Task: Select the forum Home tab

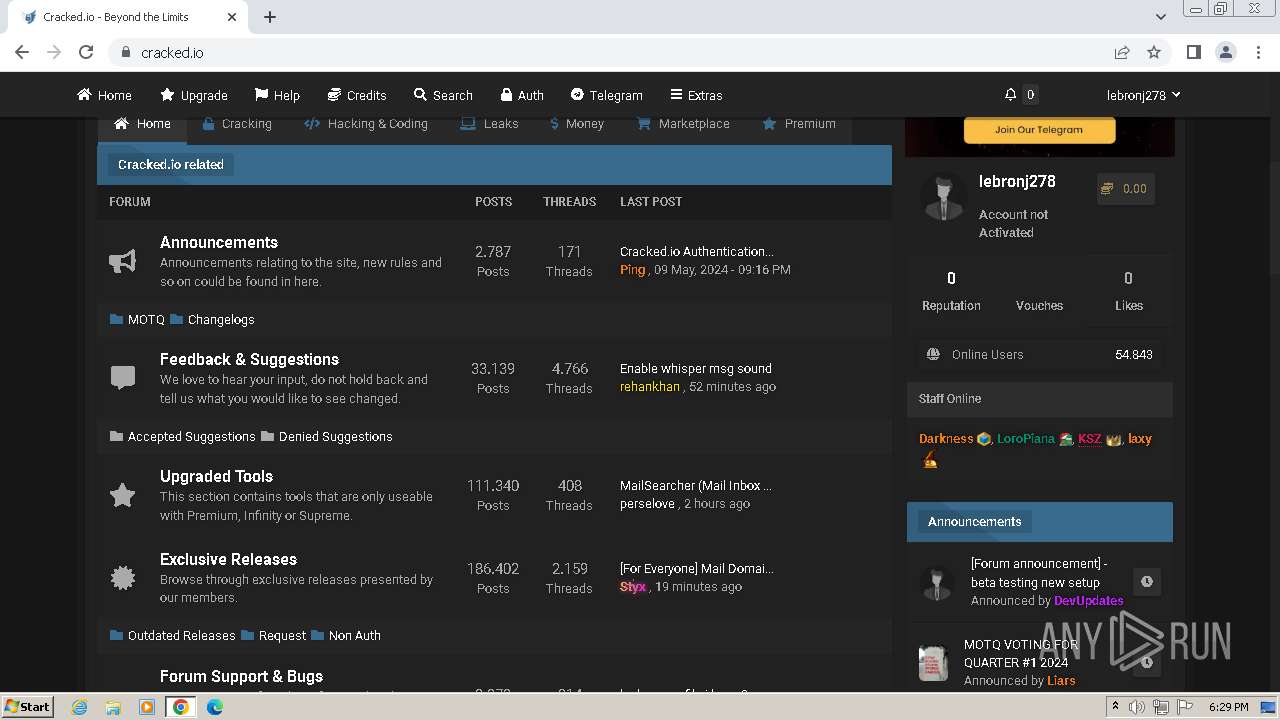Action: 142,124
